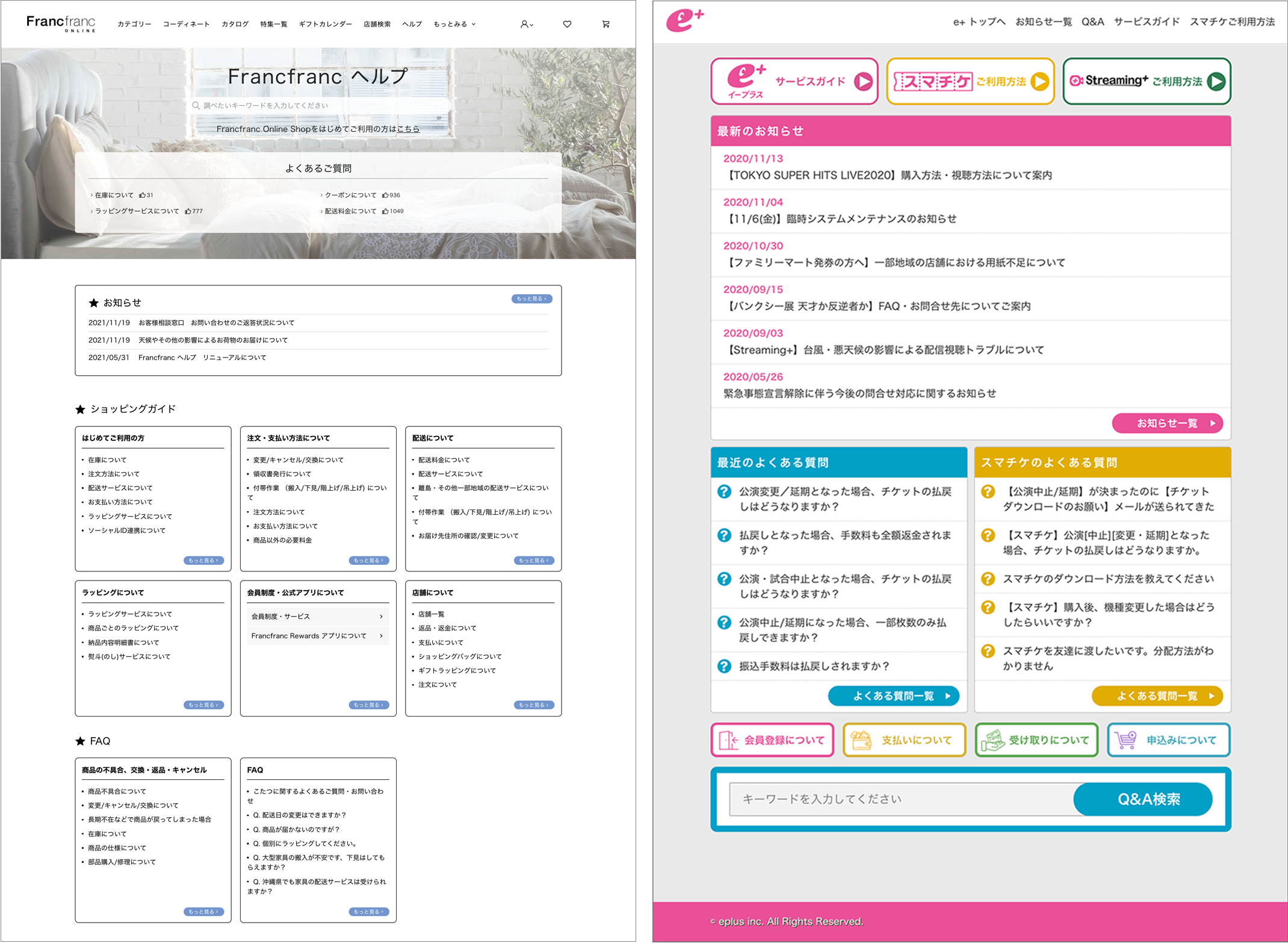Go to e+ トップへ in eplus header

[979, 22]
